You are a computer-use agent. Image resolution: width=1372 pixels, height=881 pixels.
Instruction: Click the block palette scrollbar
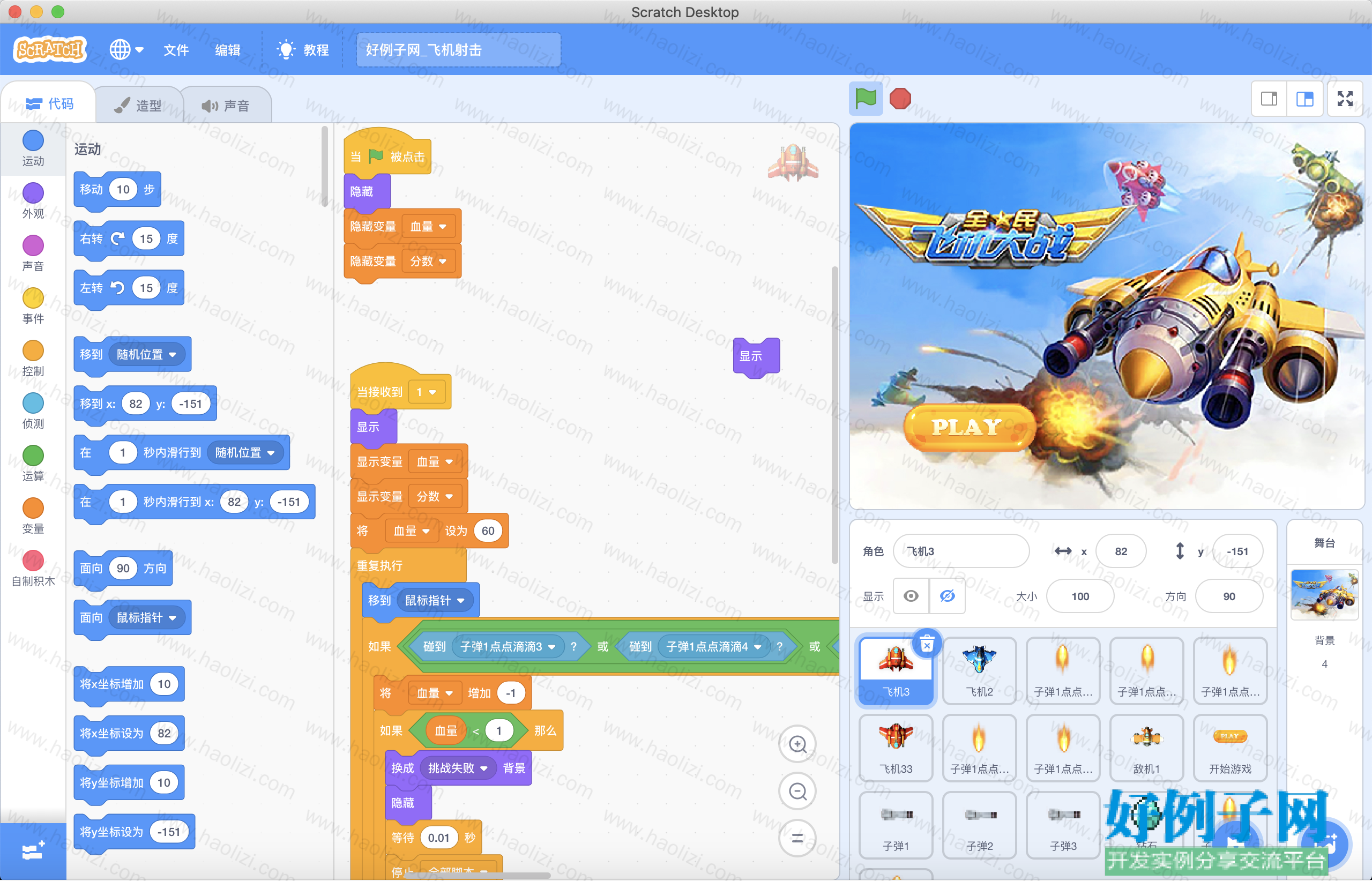point(324,166)
